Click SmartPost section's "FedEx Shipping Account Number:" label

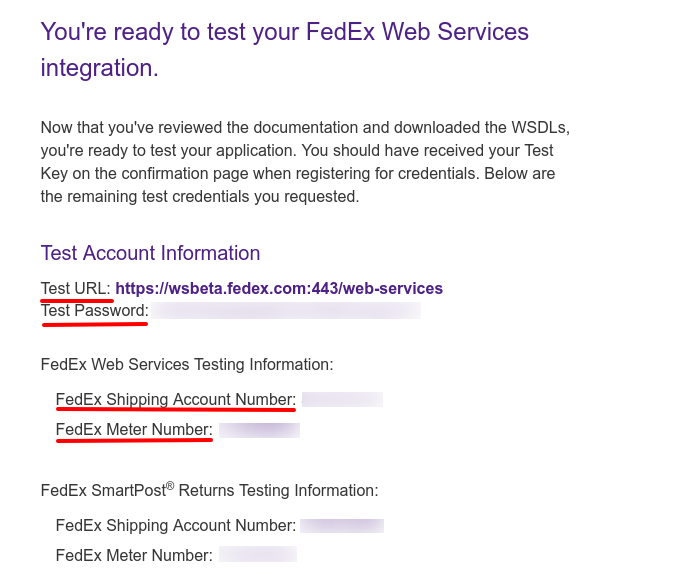176,525
